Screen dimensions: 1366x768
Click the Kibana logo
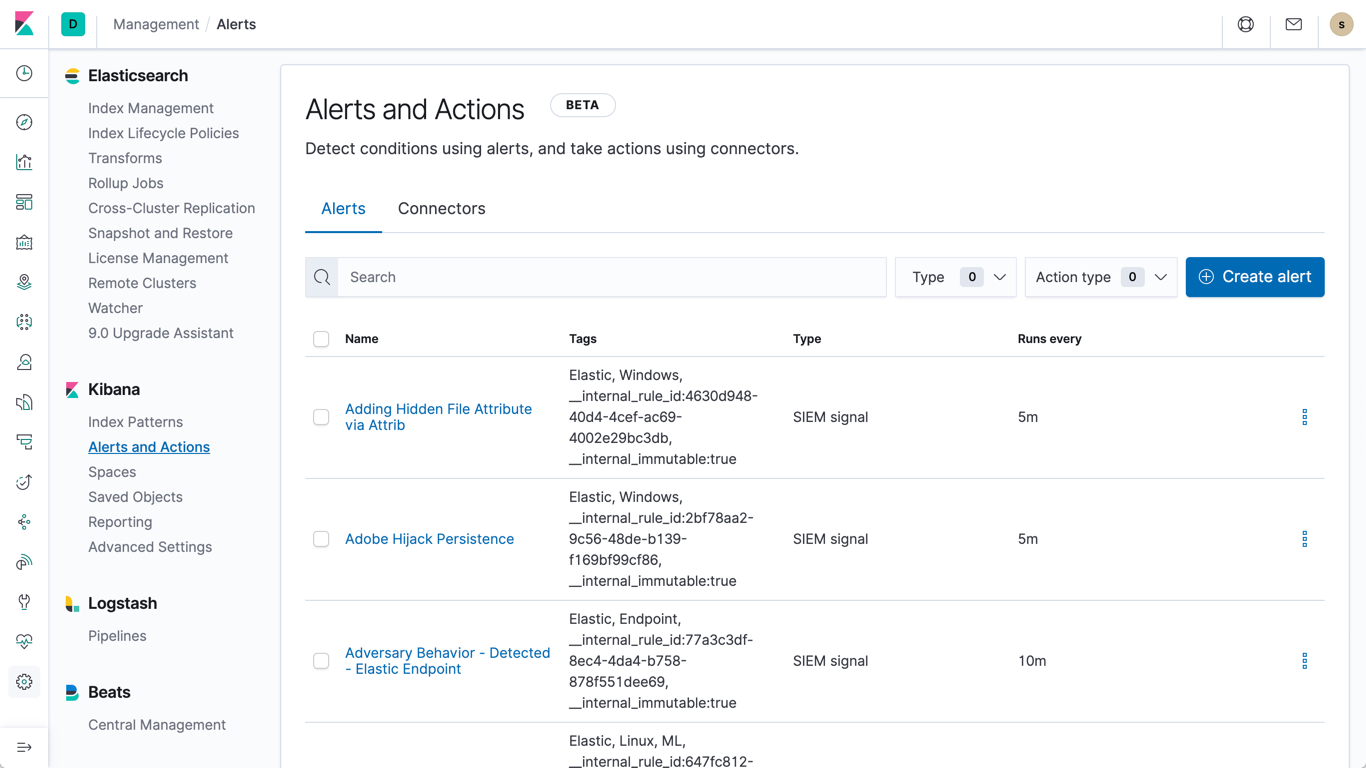pyautogui.click(x=24, y=24)
